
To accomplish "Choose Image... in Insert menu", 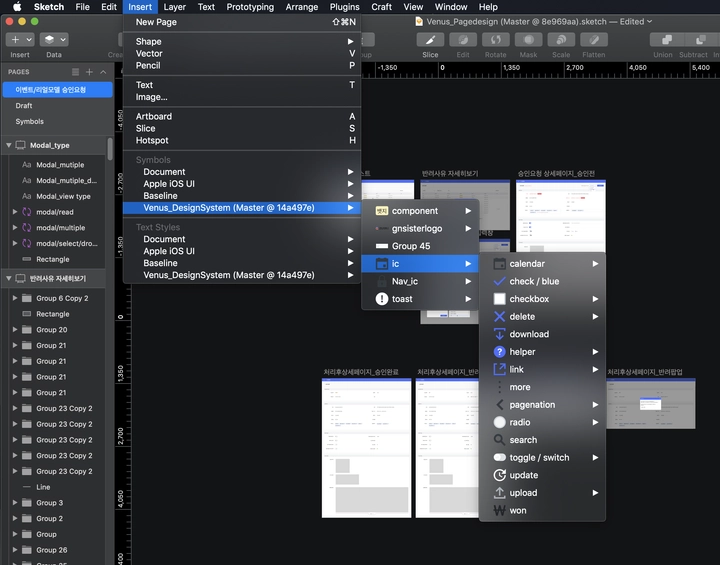I will click(x=242, y=97).
